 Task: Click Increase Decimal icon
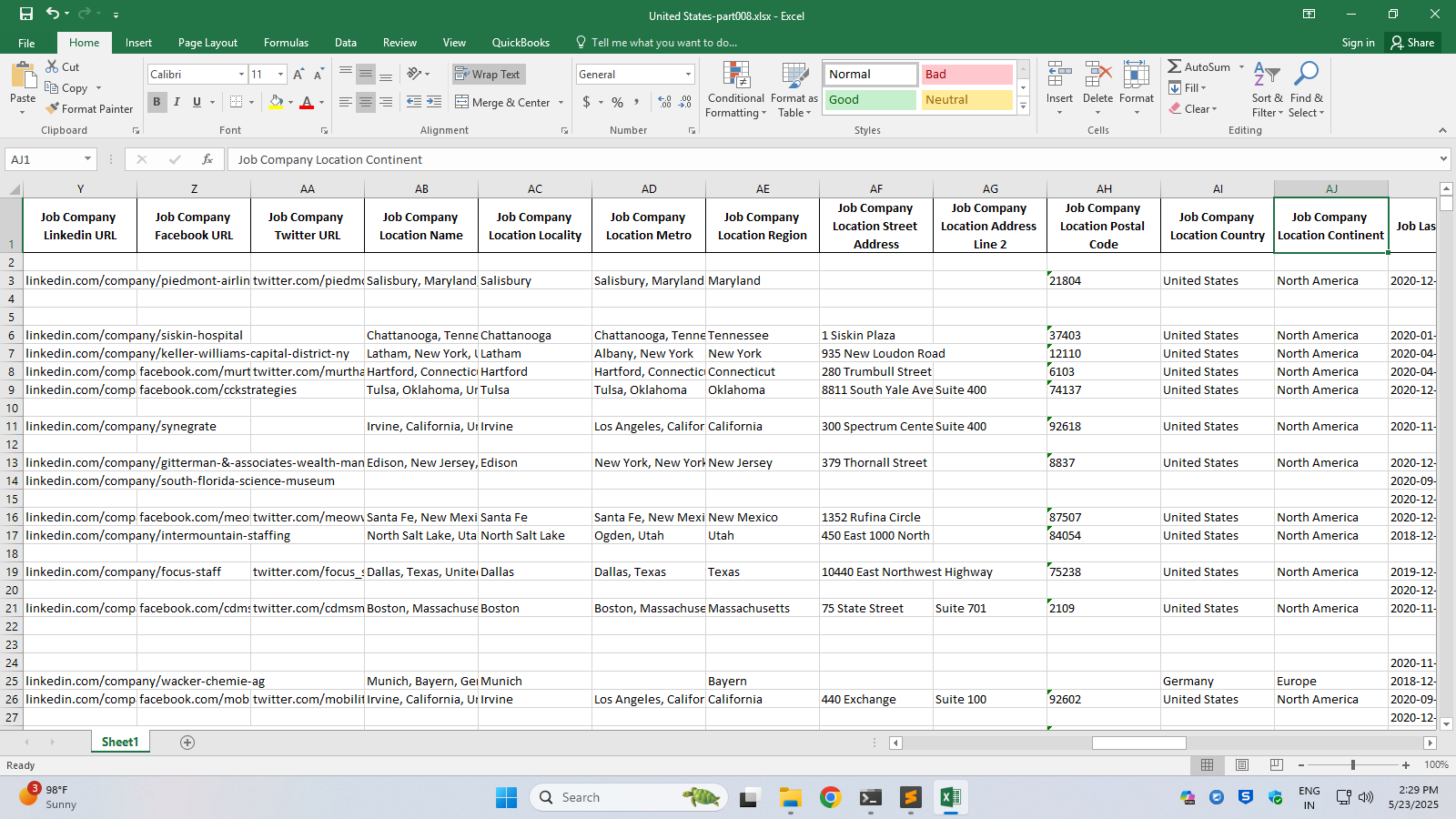click(664, 102)
